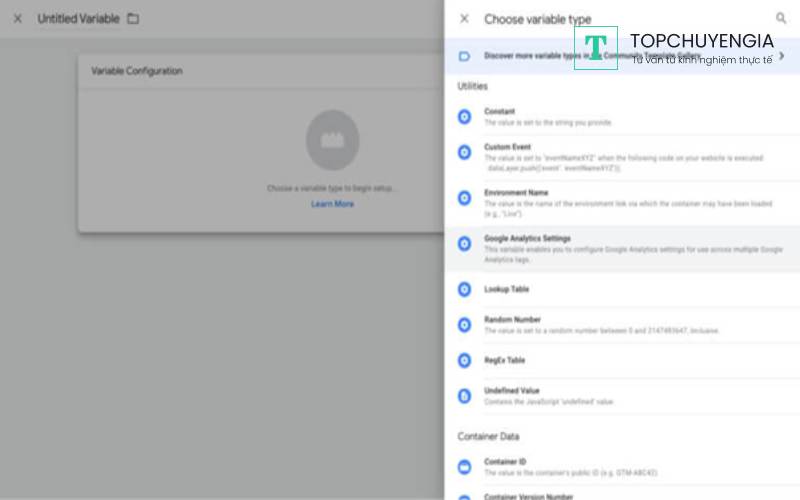Select the Custom Event variable icon

tap(464, 152)
